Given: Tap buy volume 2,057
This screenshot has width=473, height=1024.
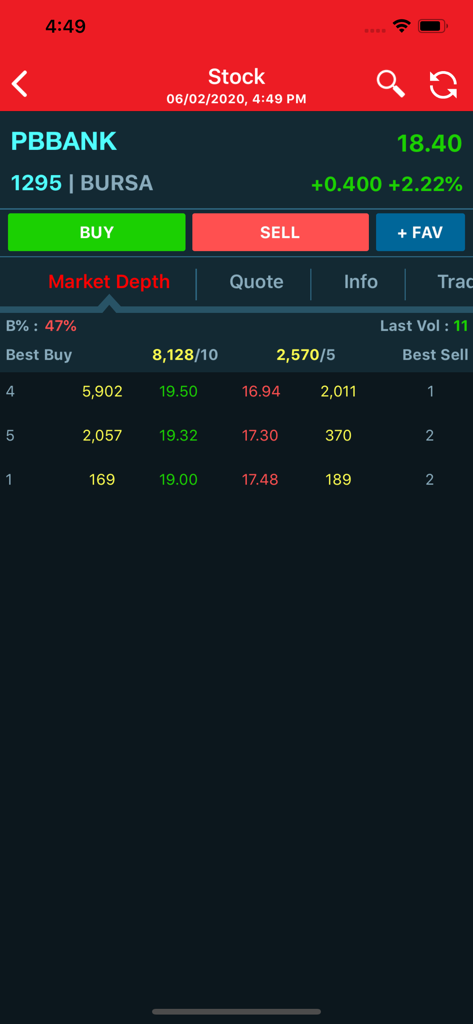Looking at the screenshot, I should pos(102,436).
